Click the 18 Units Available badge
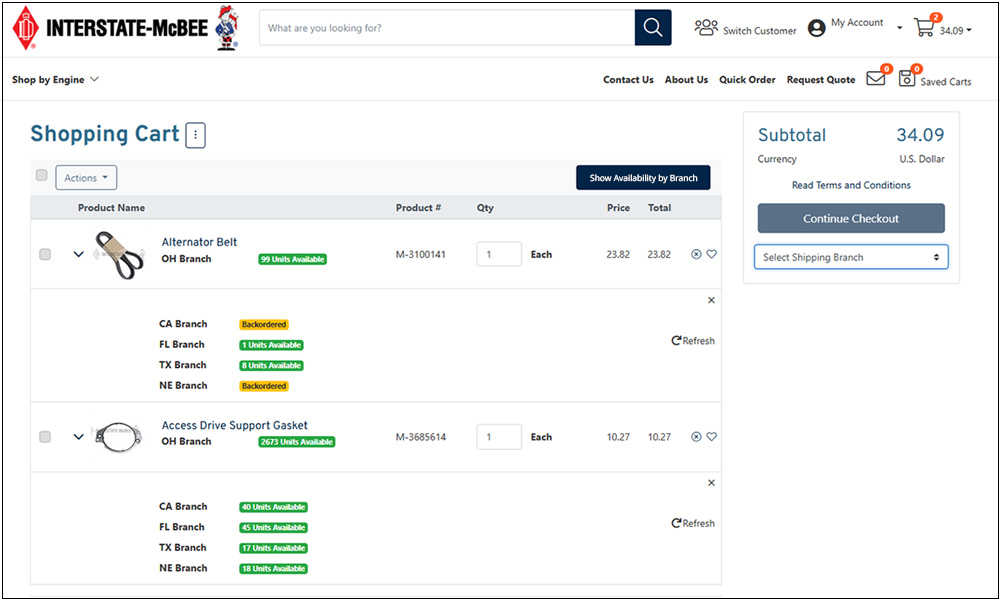This screenshot has width=1000, height=600. click(274, 568)
